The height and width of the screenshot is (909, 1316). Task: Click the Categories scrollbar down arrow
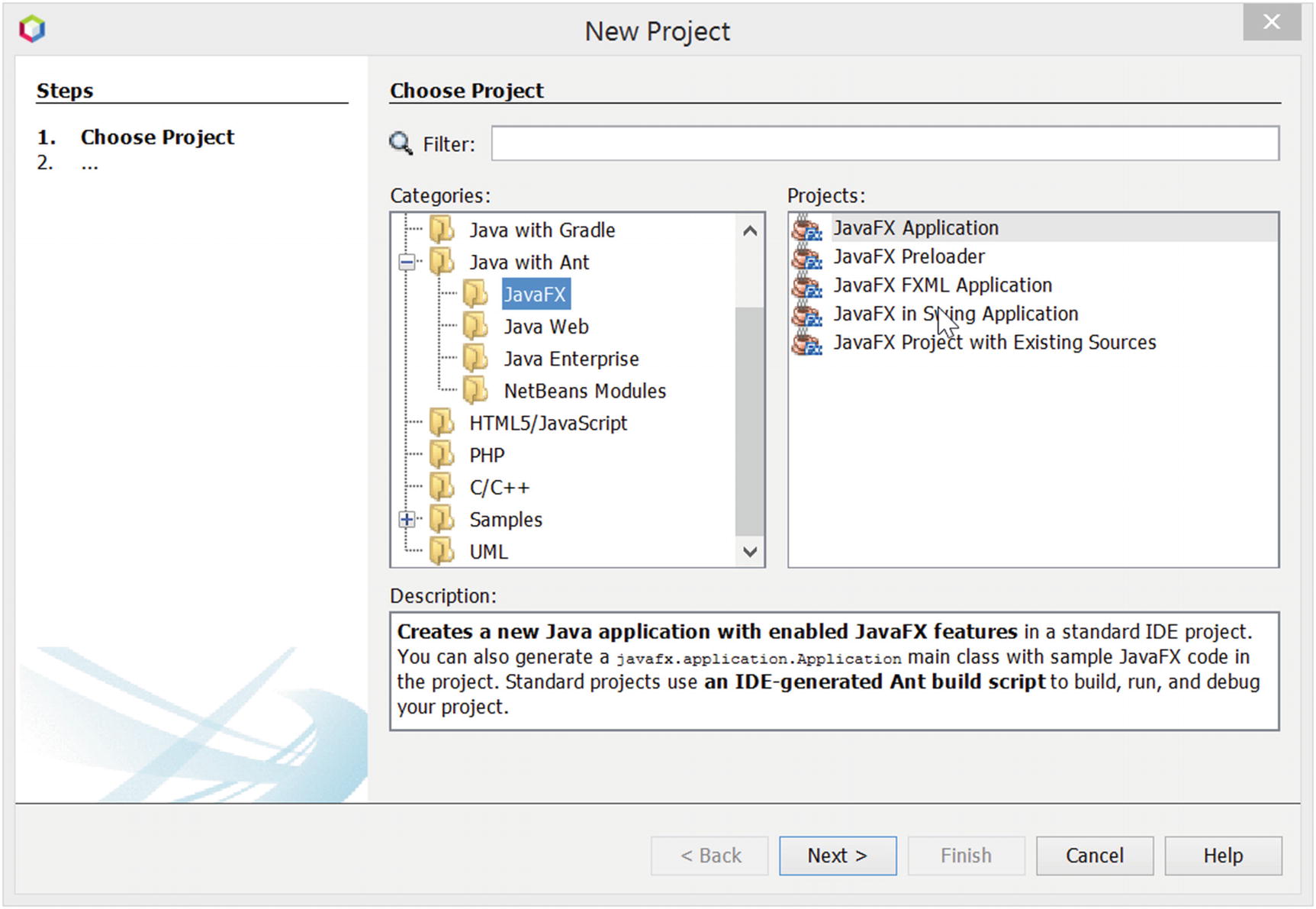pyautogui.click(x=750, y=551)
